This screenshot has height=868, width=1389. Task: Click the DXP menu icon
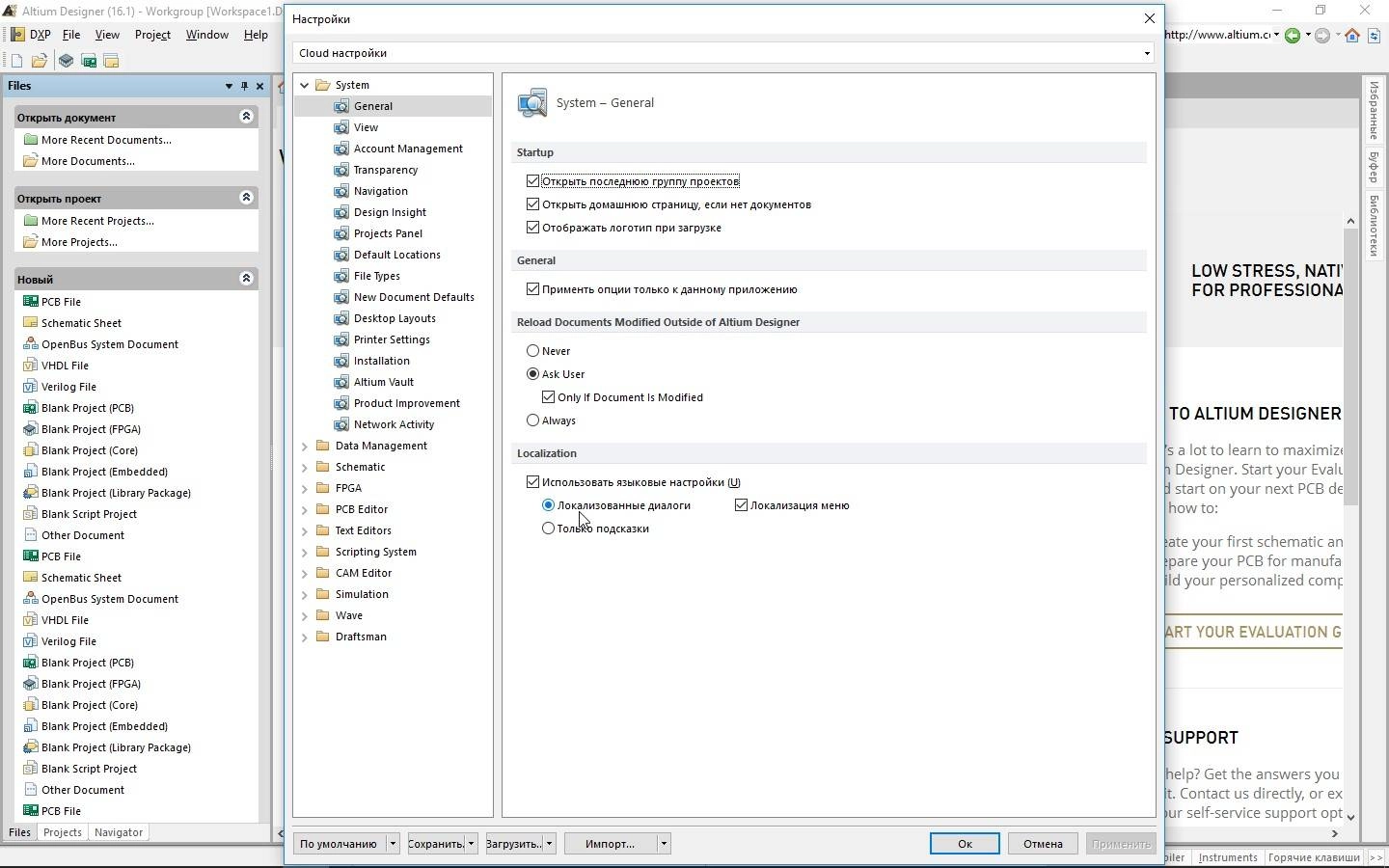pos(16,34)
